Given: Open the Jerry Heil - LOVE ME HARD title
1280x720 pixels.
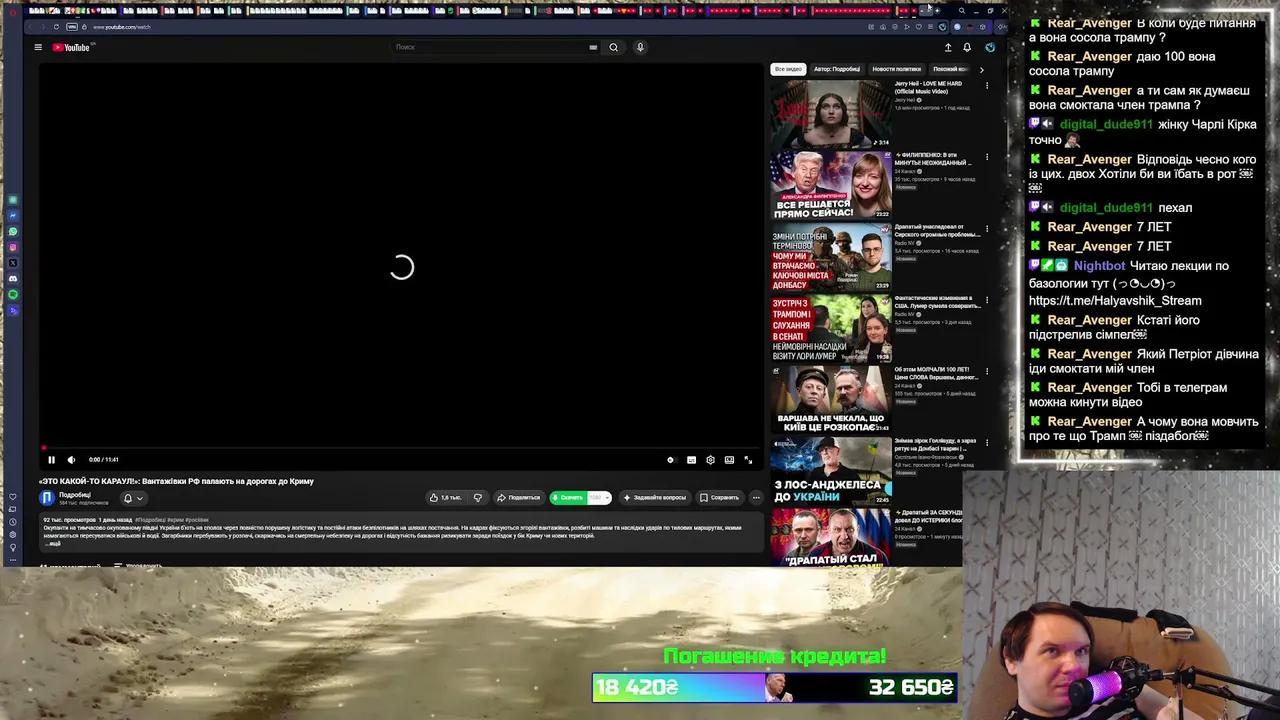Looking at the screenshot, I should [928, 87].
